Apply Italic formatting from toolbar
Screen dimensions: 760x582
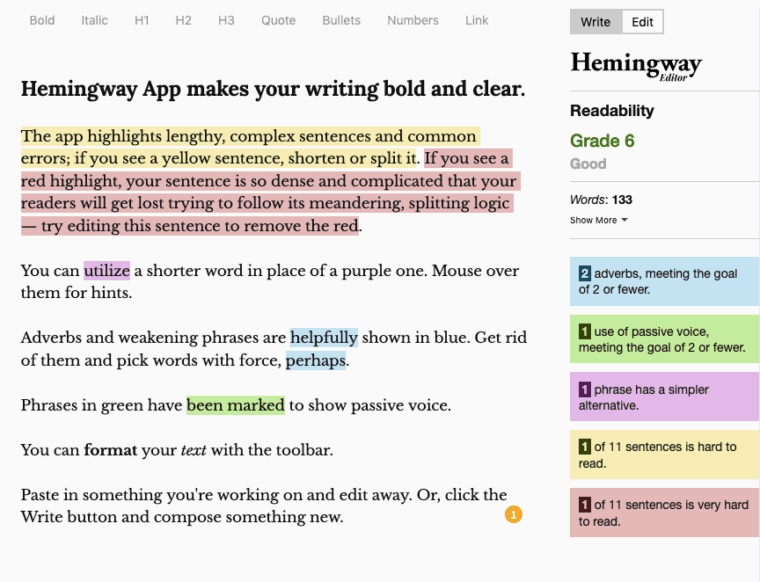click(x=94, y=20)
